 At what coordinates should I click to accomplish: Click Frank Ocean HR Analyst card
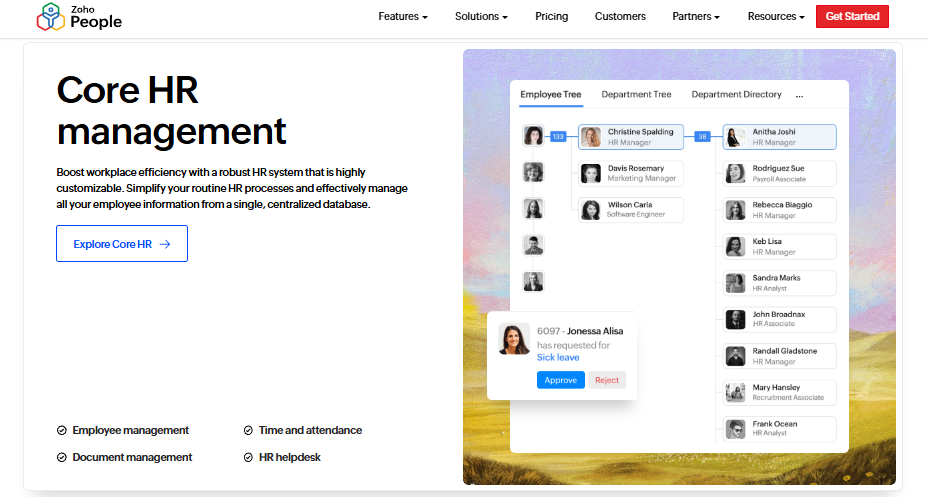click(x=779, y=429)
